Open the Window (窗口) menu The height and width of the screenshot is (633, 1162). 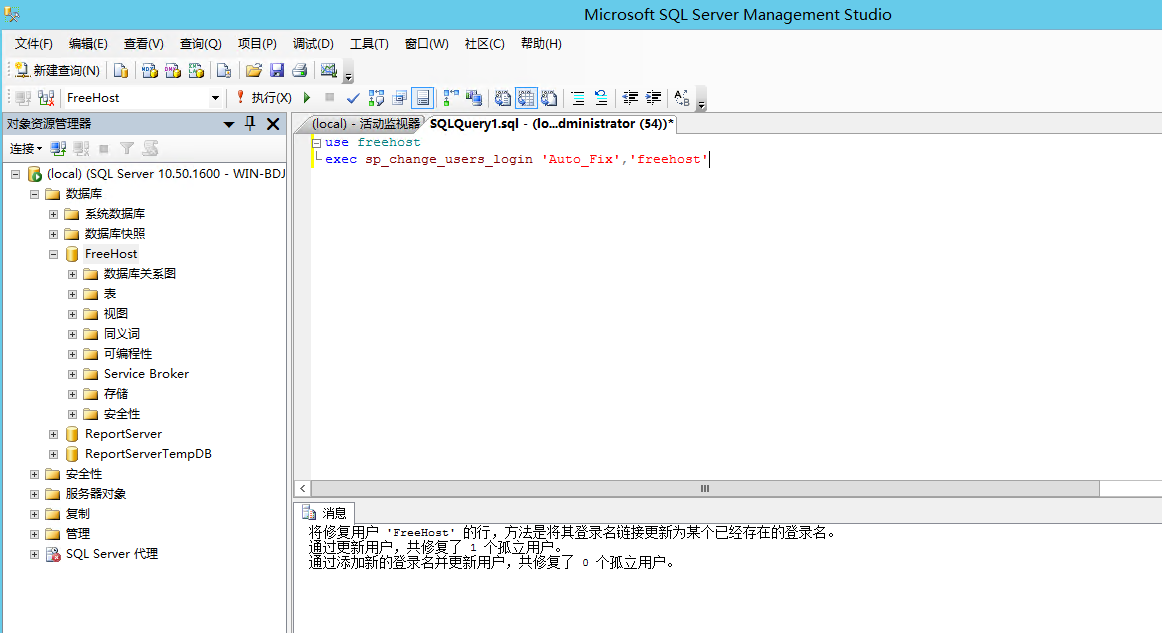[426, 44]
